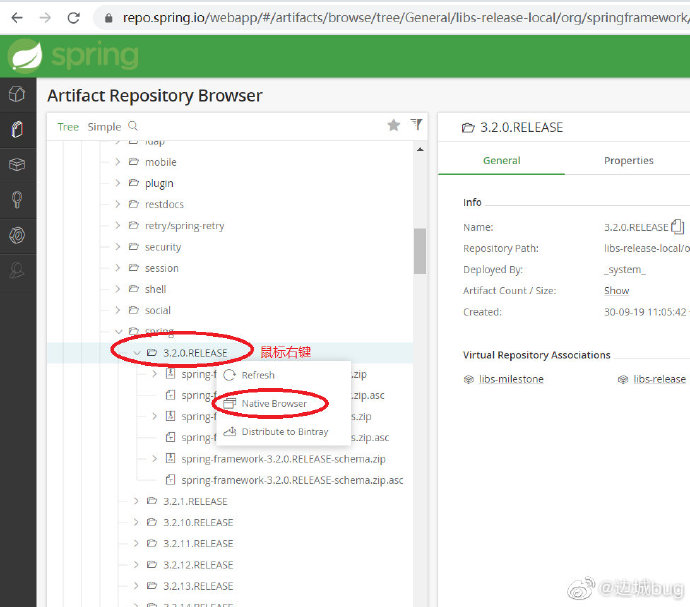Expand the 3.2.10.RELEASE folder chevron
The width and height of the screenshot is (690, 607).
[136, 522]
